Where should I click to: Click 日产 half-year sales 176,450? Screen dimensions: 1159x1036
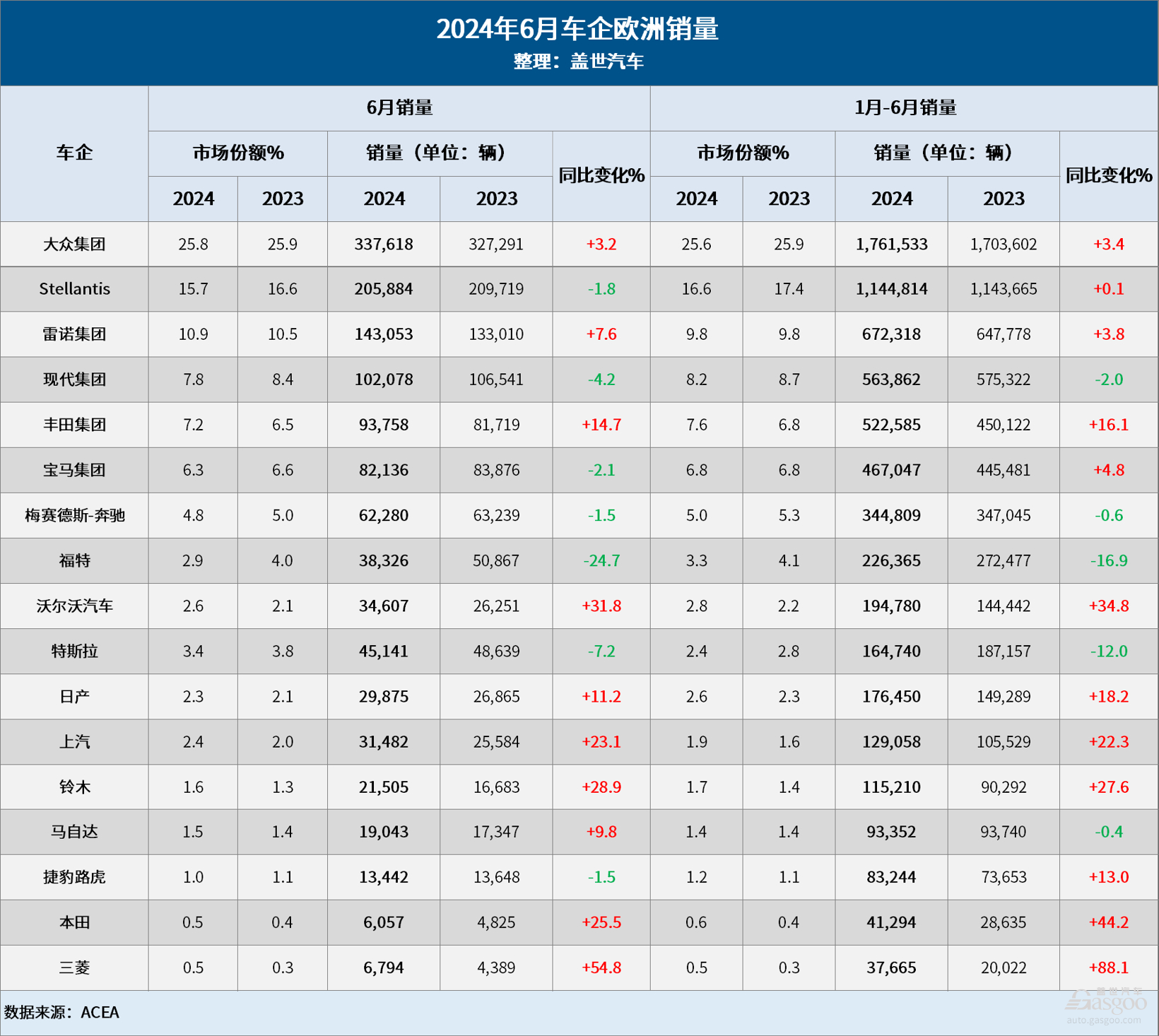point(891,696)
